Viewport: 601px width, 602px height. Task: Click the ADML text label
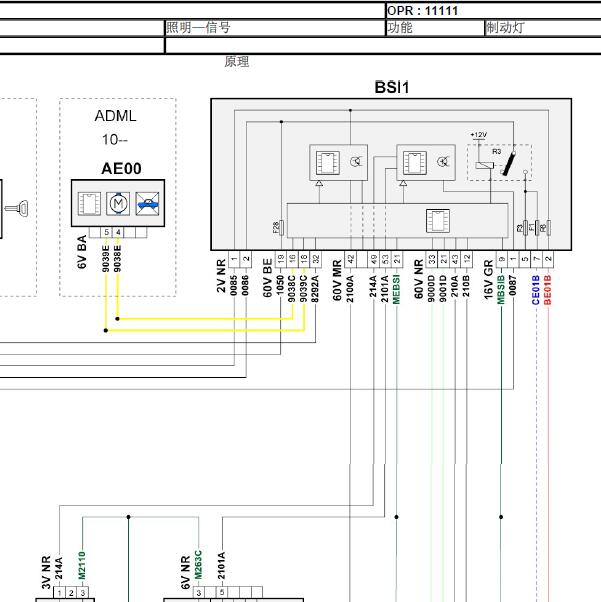click(x=115, y=116)
